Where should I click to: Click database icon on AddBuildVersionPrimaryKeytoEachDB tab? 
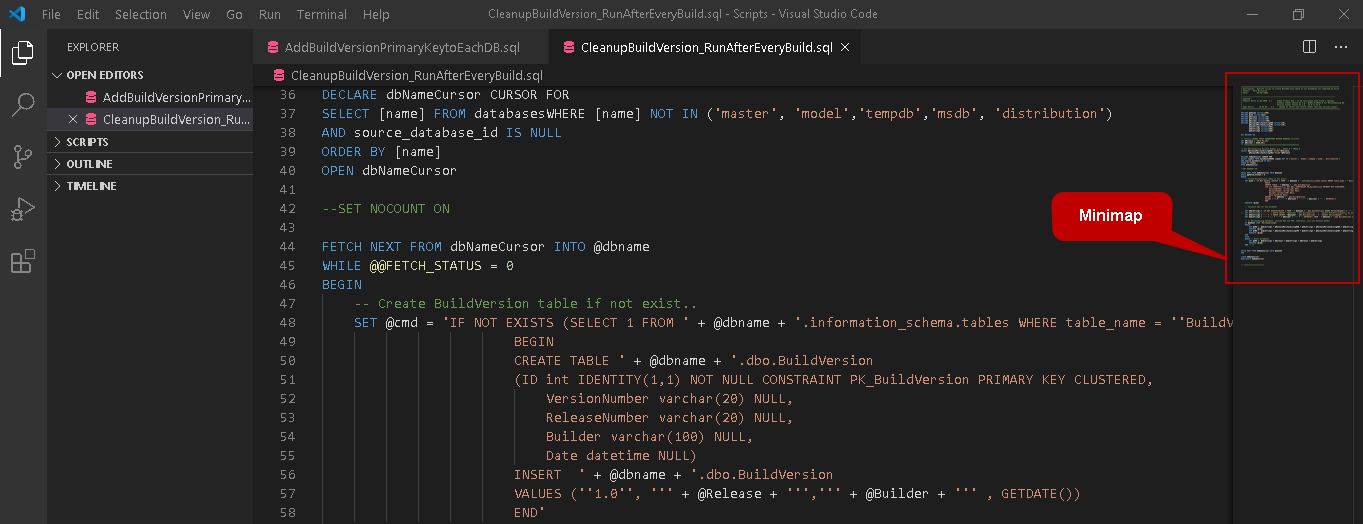tap(271, 47)
